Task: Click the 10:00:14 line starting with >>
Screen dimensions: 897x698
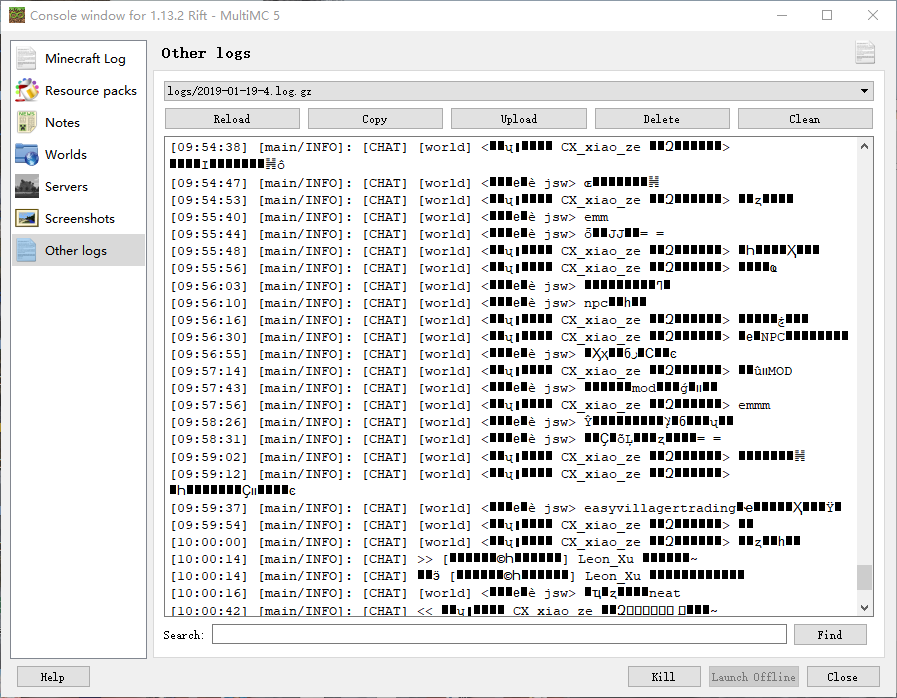Action: [x=434, y=559]
